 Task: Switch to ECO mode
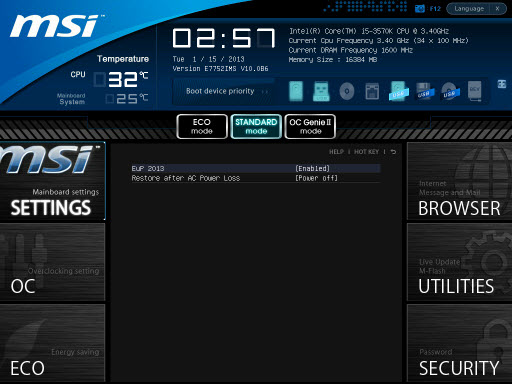tap(202, 126)
